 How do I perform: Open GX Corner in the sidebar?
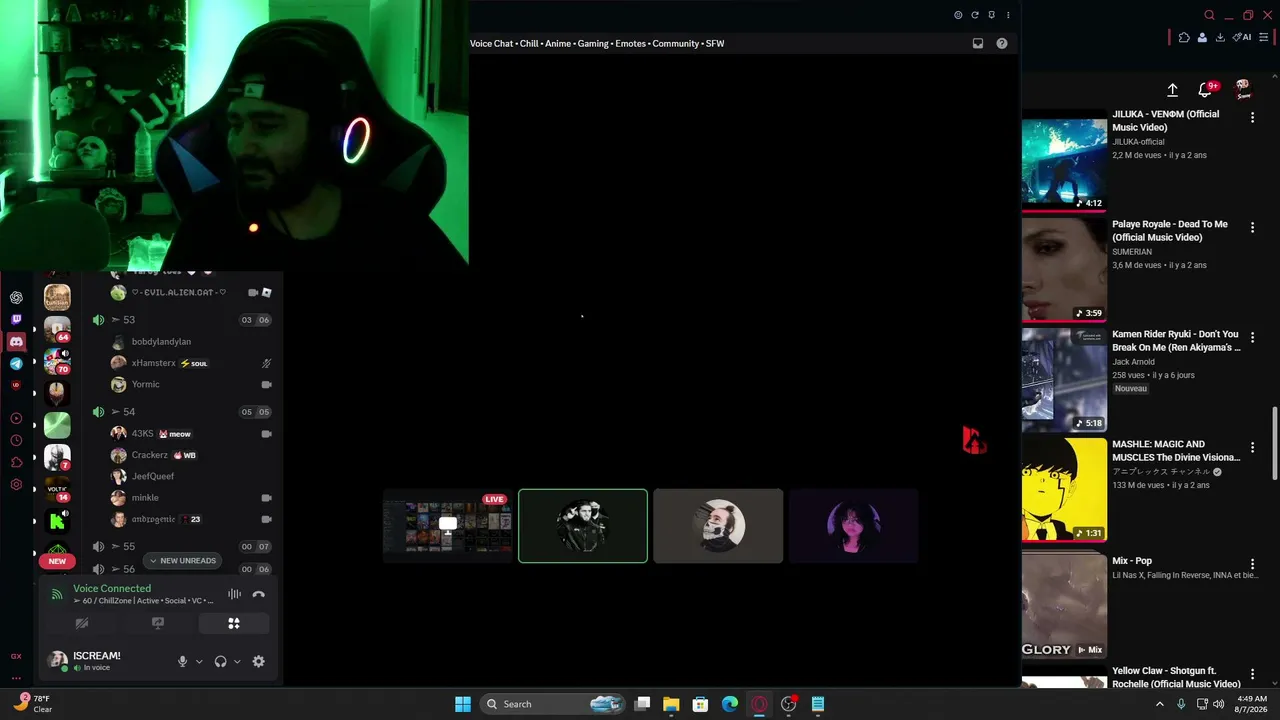(16, 657)
